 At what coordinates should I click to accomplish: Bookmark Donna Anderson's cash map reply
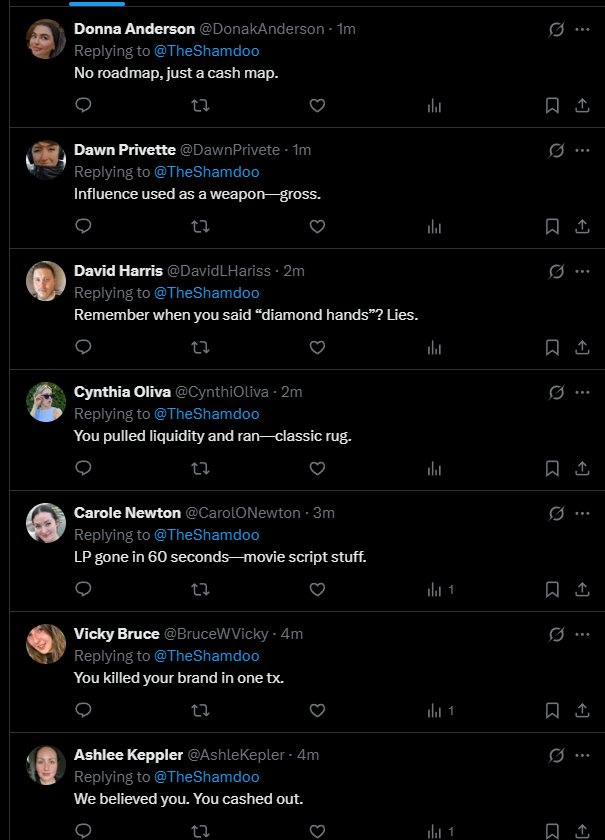coord(552,105)
